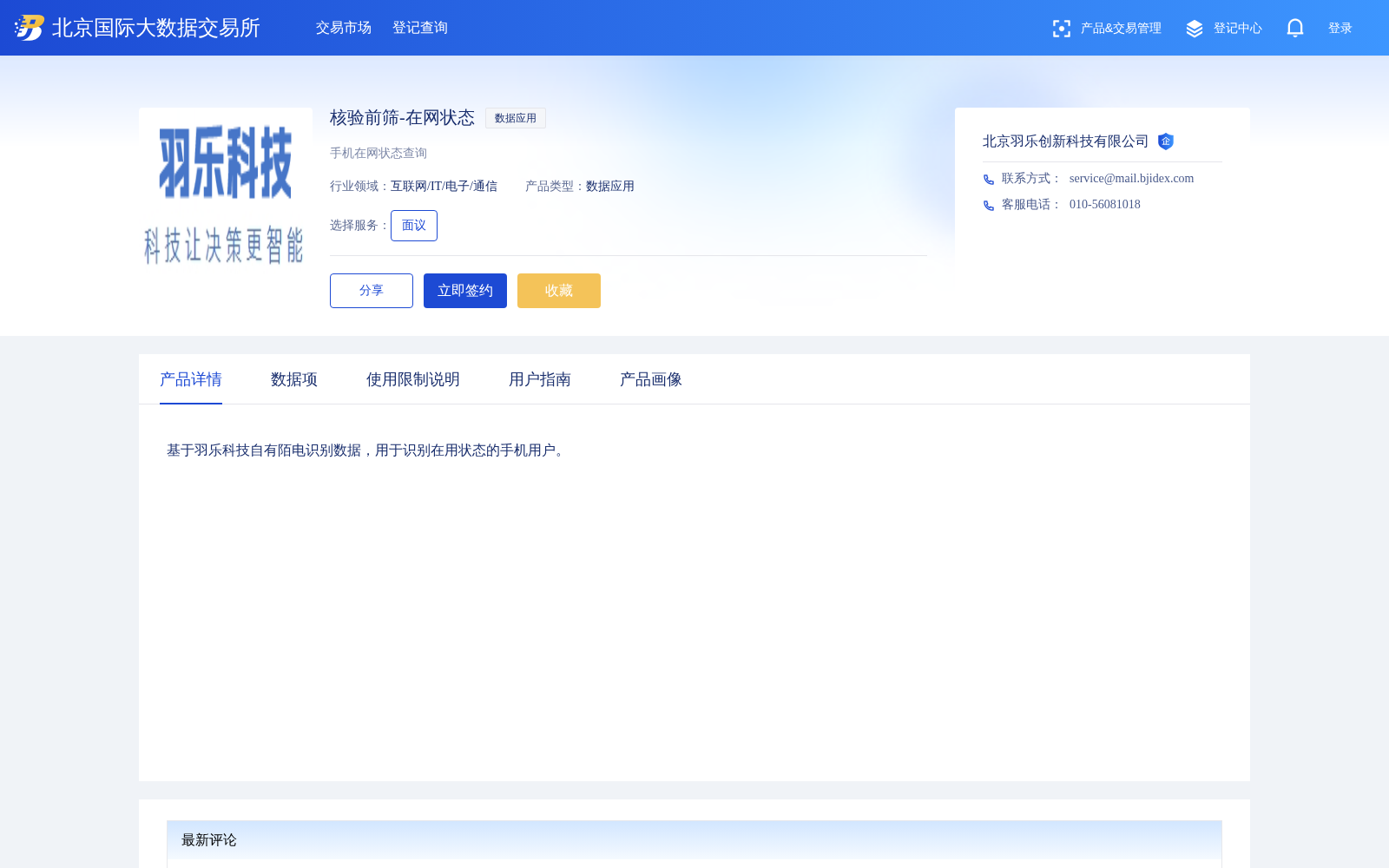Click phone icon beside 客服电话
1389x868 pixels.
989,206
